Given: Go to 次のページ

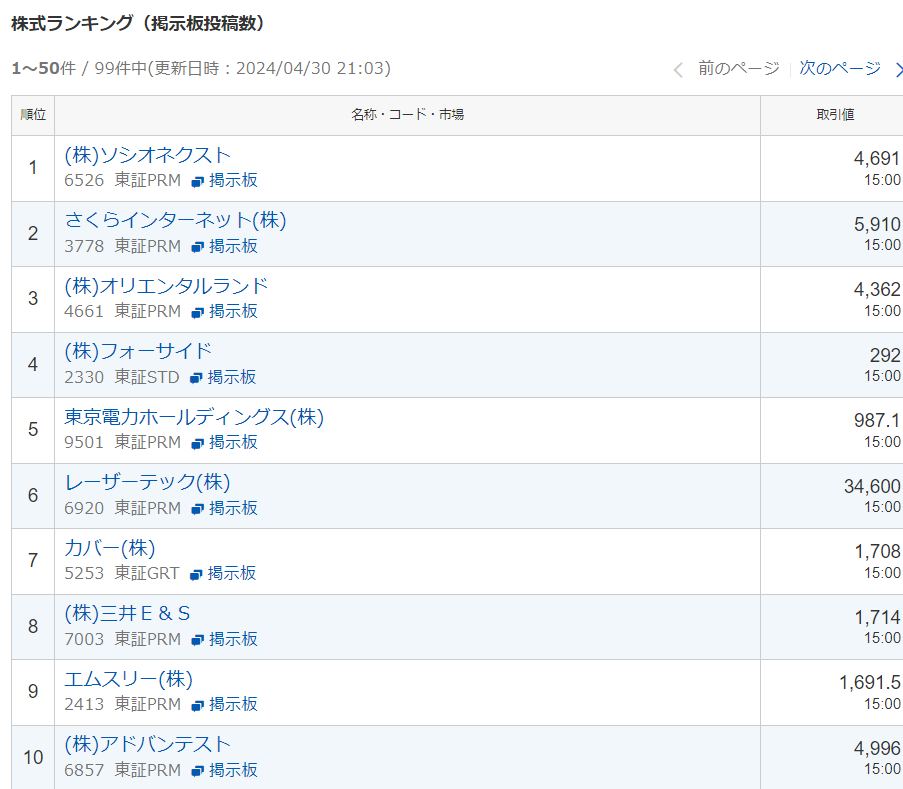Looking at the screenshot, I should point(840,69).
